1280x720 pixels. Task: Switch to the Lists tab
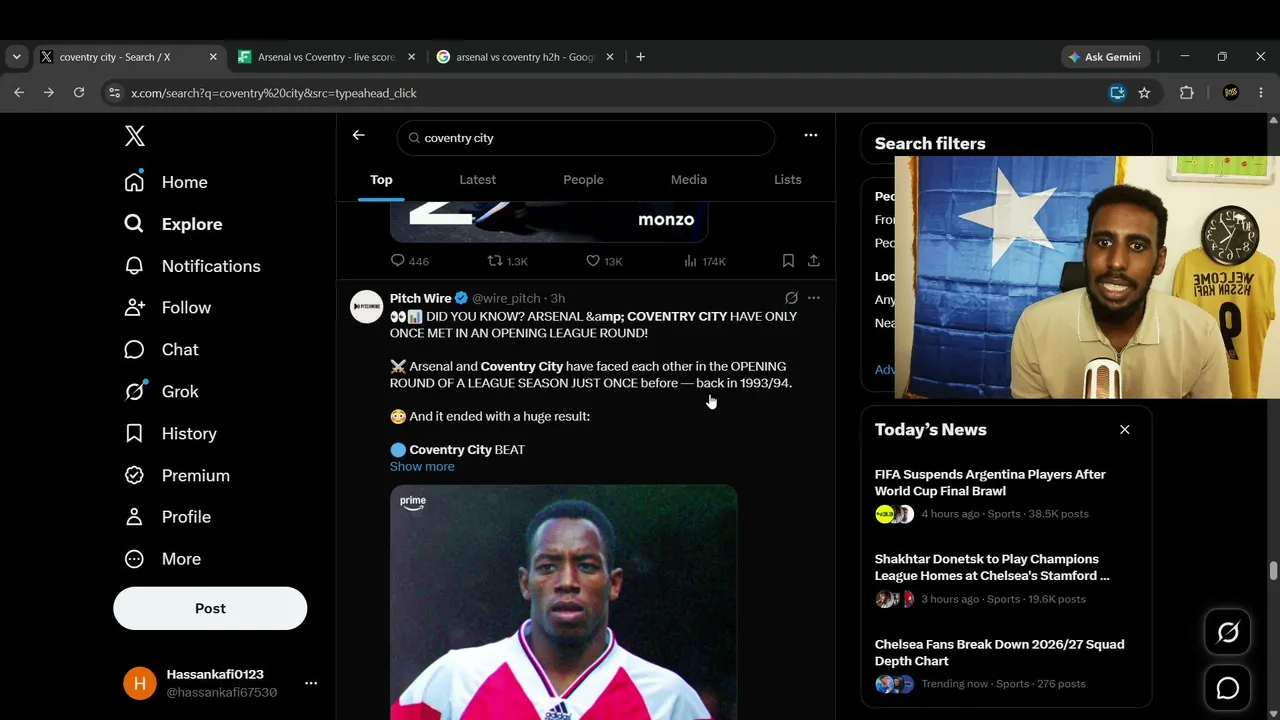coord(788,180)
